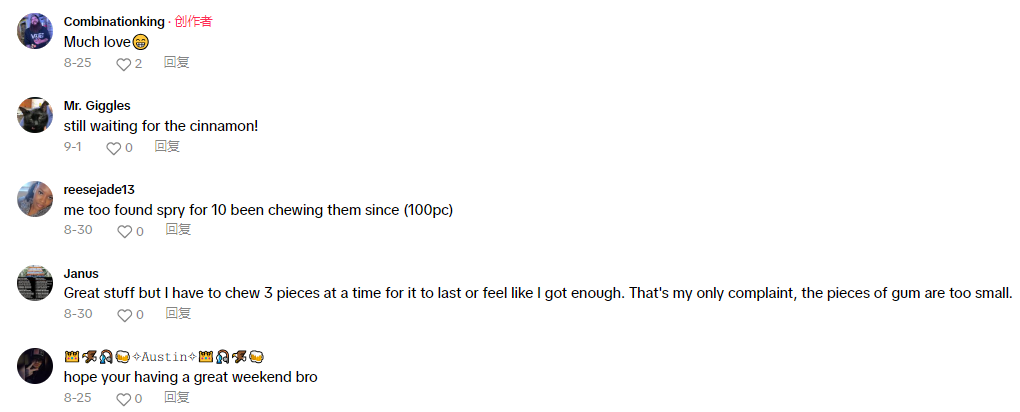Reply to reesejade13's spry comment

(178, 230)
